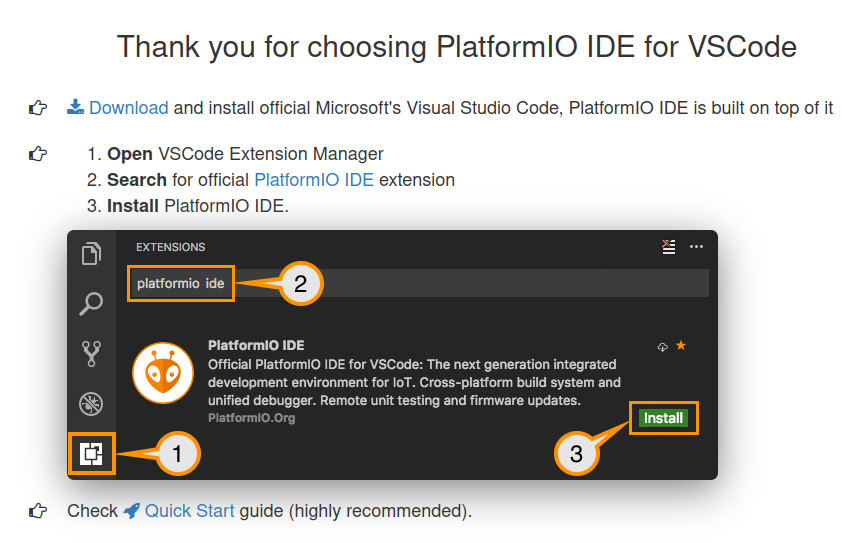The width and height of the screenshot is (842, 543).
Task: Click the cloud download count icon
Action: [x=662, y=346]
